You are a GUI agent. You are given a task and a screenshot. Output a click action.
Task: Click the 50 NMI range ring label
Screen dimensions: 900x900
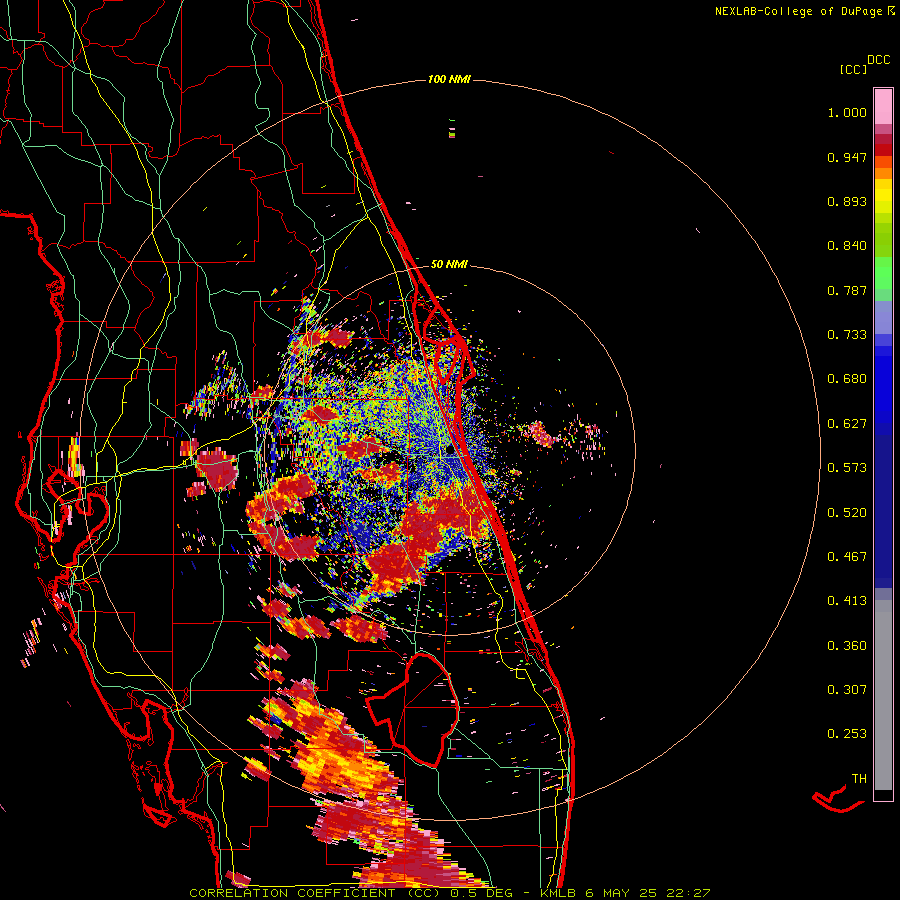(x=449, y=264)
